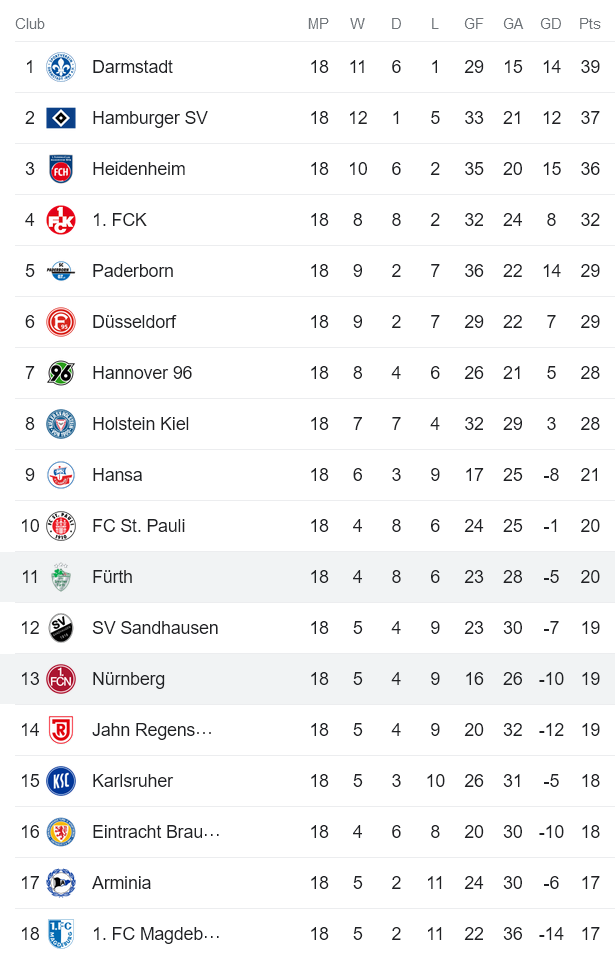615x963 pixels.
Task: Click the Darmstadt club crest
Action: pos(62,66)
